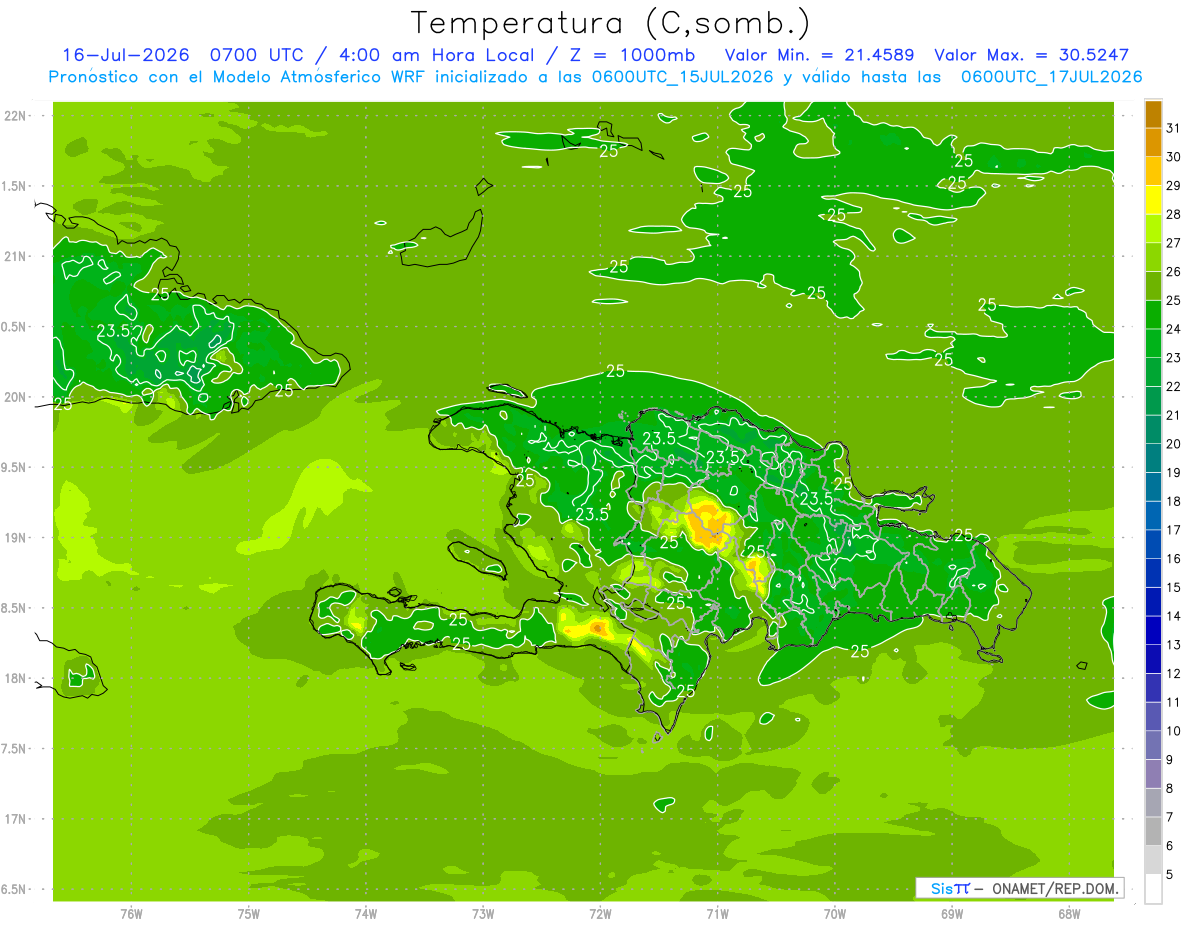Pick the legend swatch between 30 and 31
1200x927 pixels.
(x=1153, y=143)
